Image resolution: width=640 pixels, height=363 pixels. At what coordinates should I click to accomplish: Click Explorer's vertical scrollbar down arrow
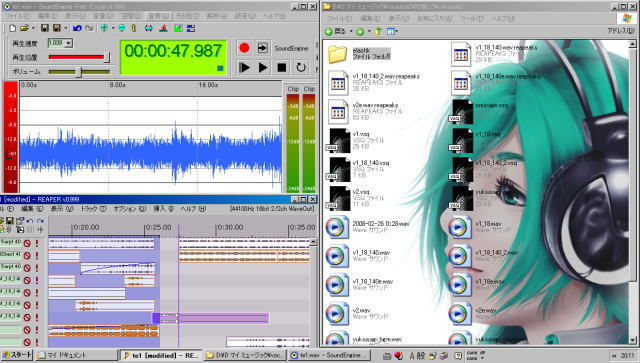[x=632, y=340]
